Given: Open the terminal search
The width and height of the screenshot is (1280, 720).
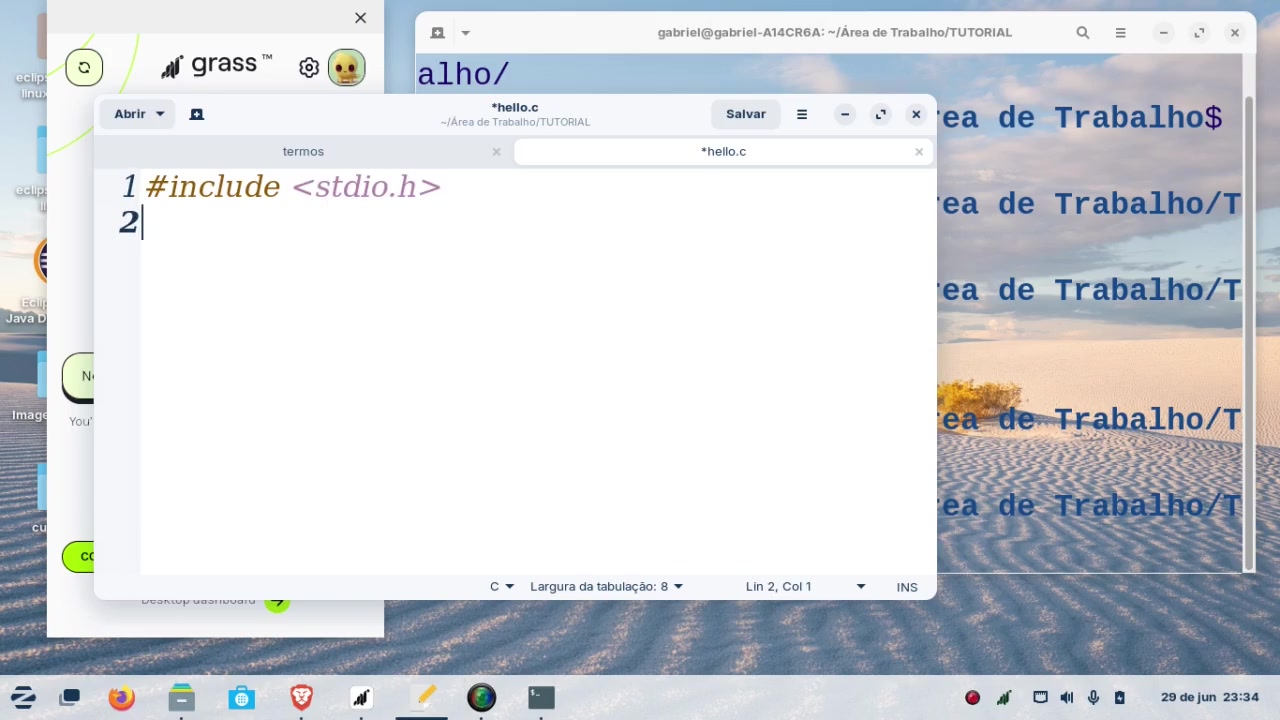Looking at the screenshot, I should pyautogui.click(x=1082, y=32).
